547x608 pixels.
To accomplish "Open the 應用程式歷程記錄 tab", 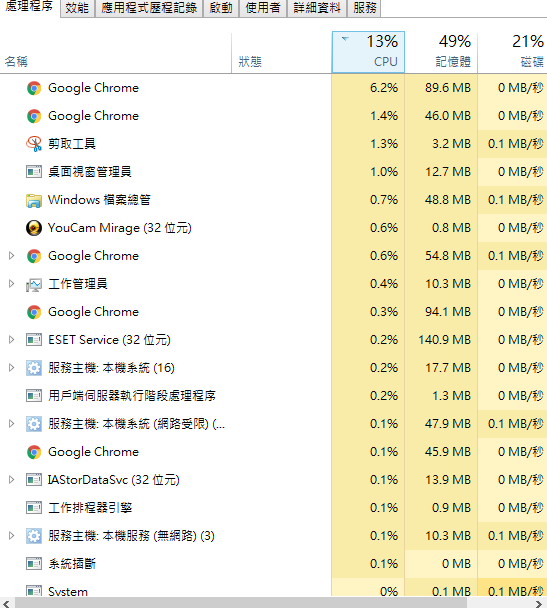I will coord(149,8).
